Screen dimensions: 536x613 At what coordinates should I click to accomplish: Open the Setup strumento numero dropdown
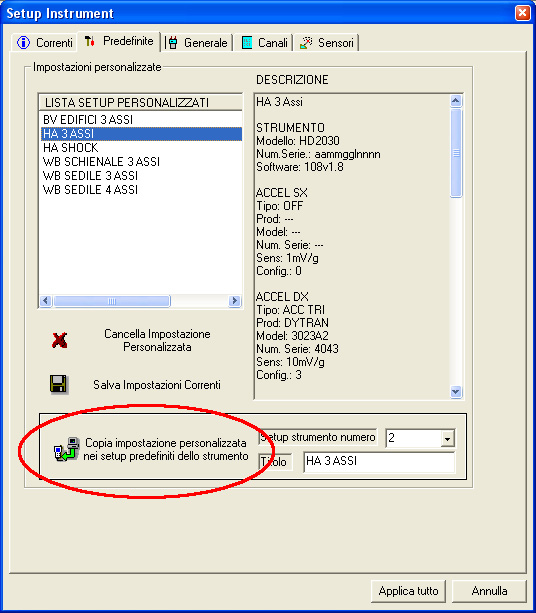pos(448,439)
